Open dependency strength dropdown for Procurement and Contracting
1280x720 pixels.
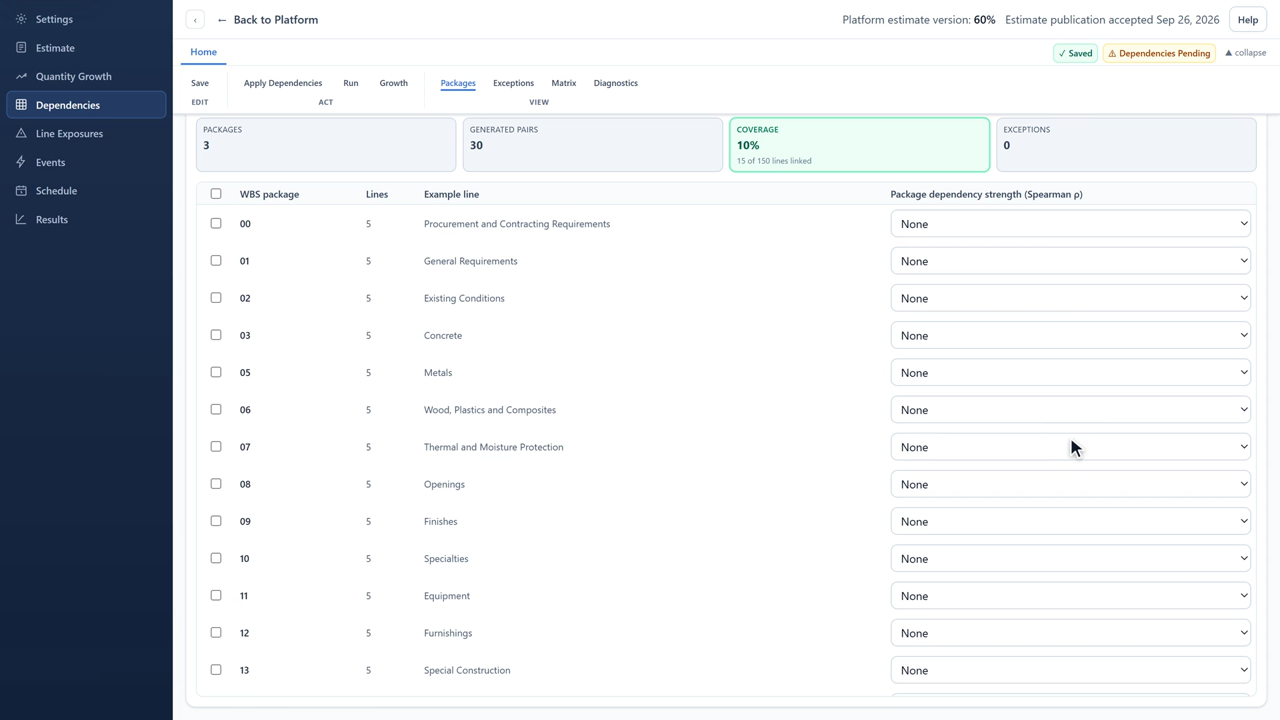click(x=1070, y=224)
